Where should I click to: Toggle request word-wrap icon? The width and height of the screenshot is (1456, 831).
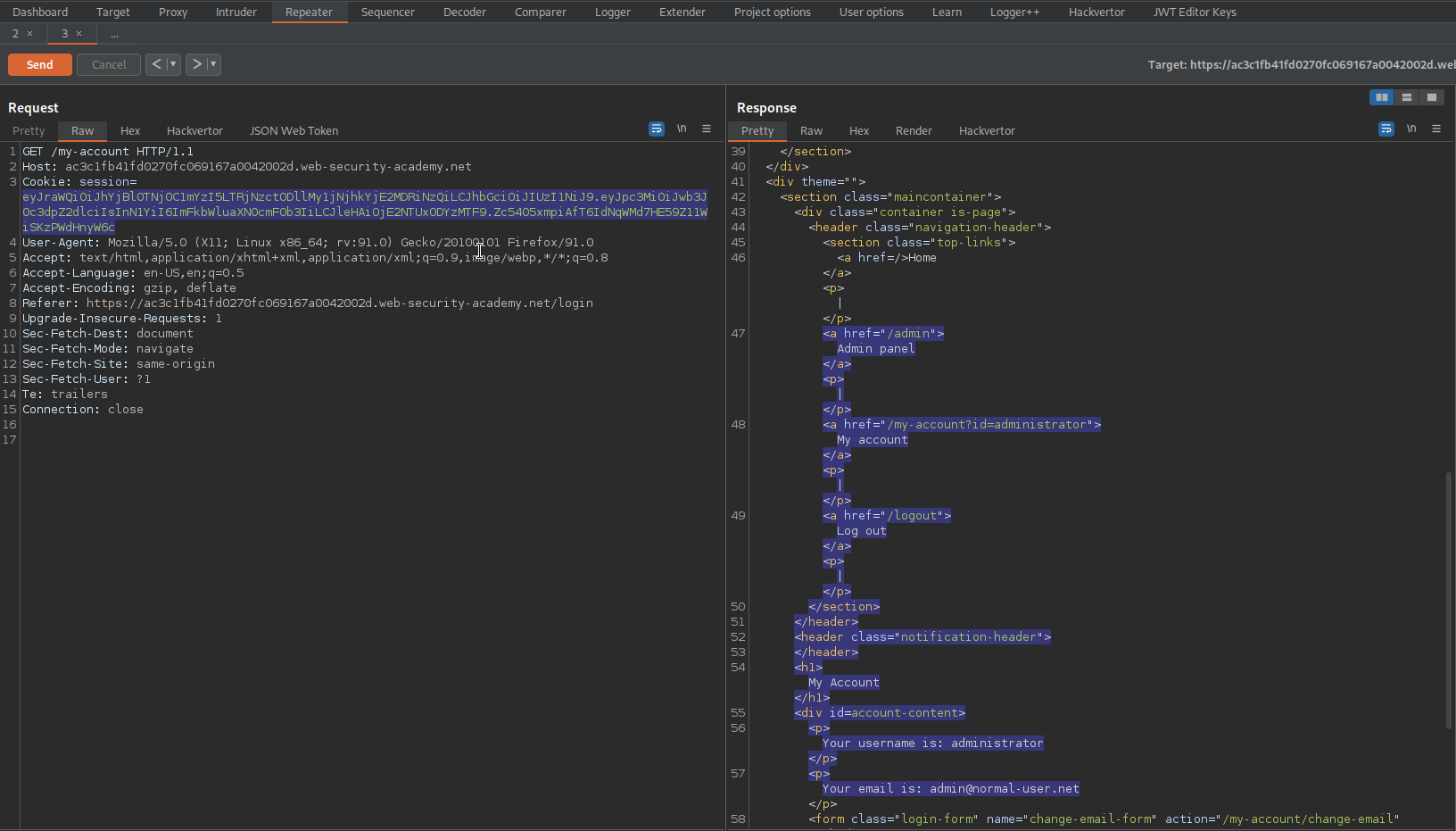pyautogui.click(x=657, y=129)
